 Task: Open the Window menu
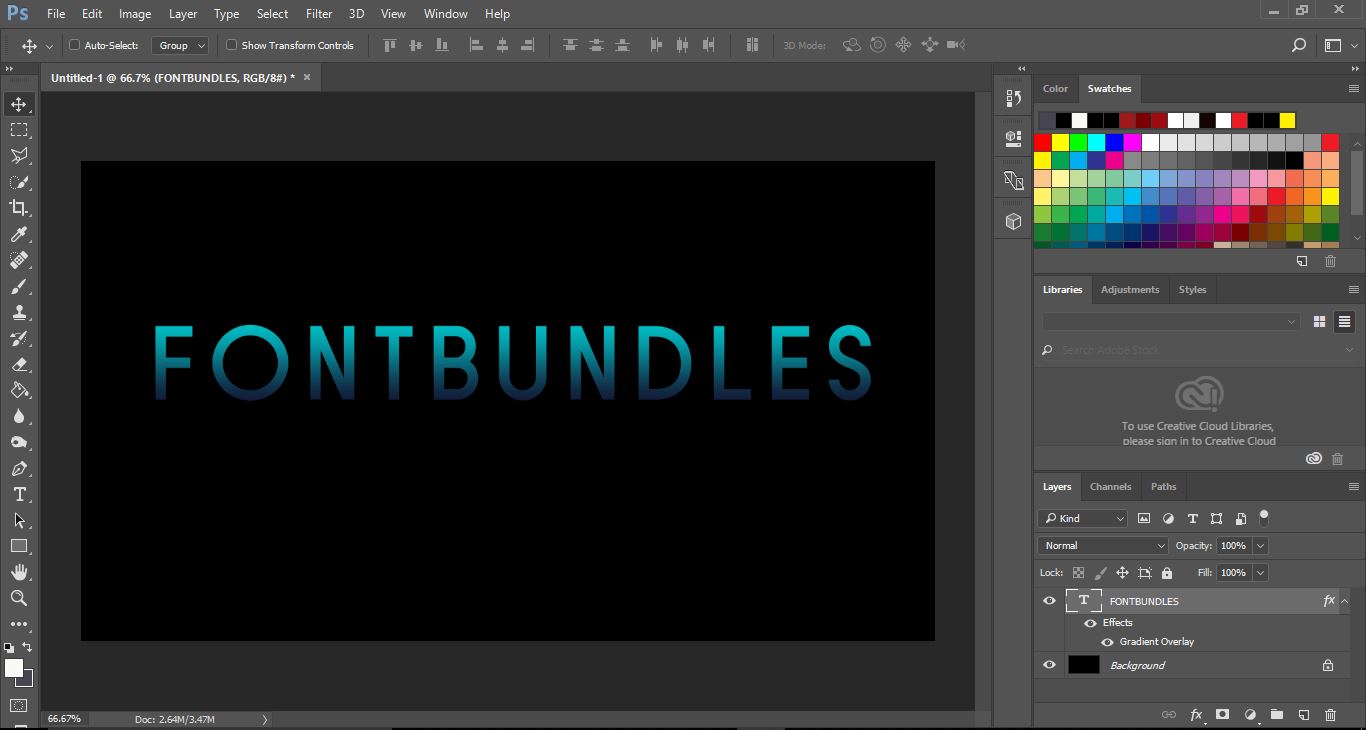tap(445, 14)
